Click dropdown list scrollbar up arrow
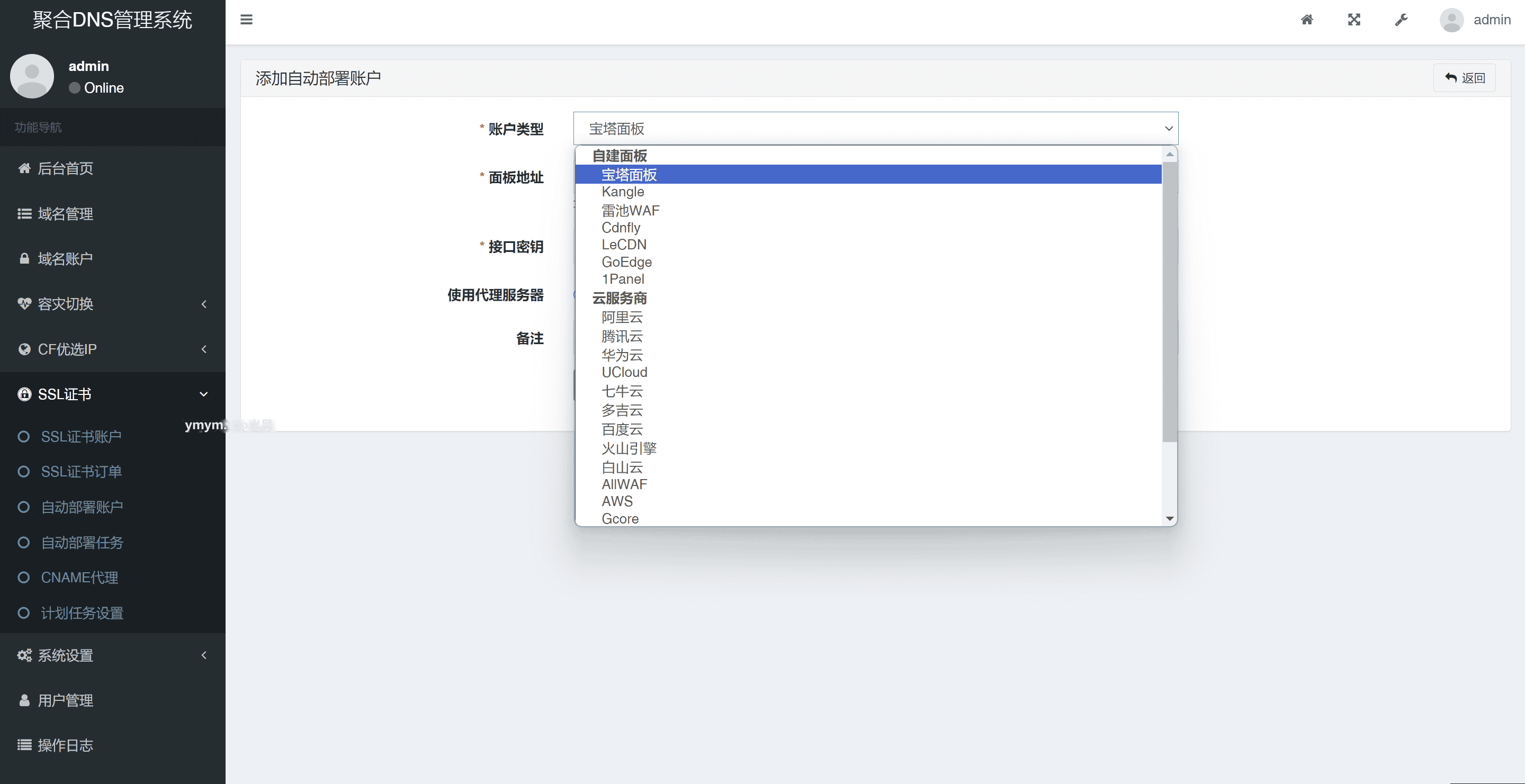The width and height of the screenshot is (1525, 784). (1169, 154)
